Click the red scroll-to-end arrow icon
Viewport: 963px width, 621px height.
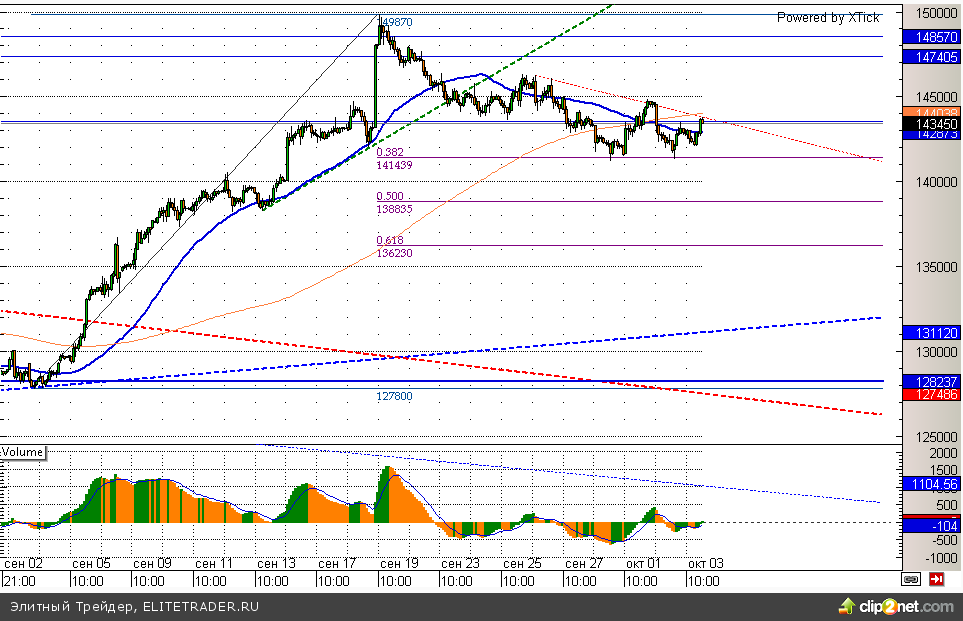click(x=937, y=578)
